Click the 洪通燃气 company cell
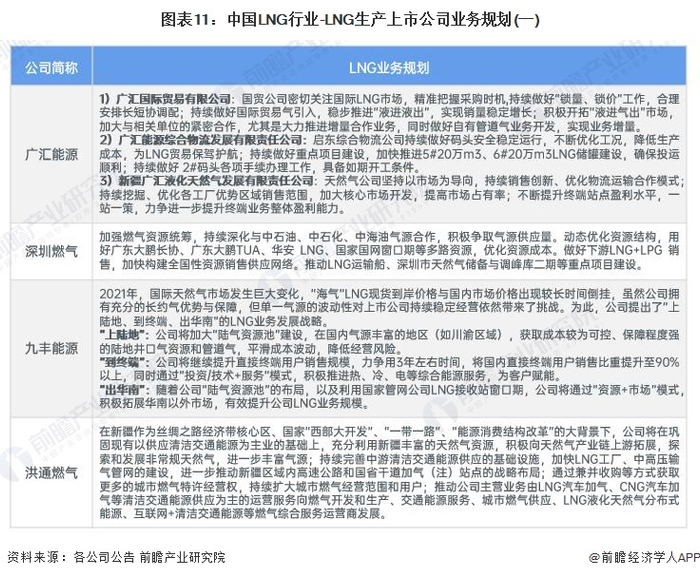700x577 pixels. (51, 472)
